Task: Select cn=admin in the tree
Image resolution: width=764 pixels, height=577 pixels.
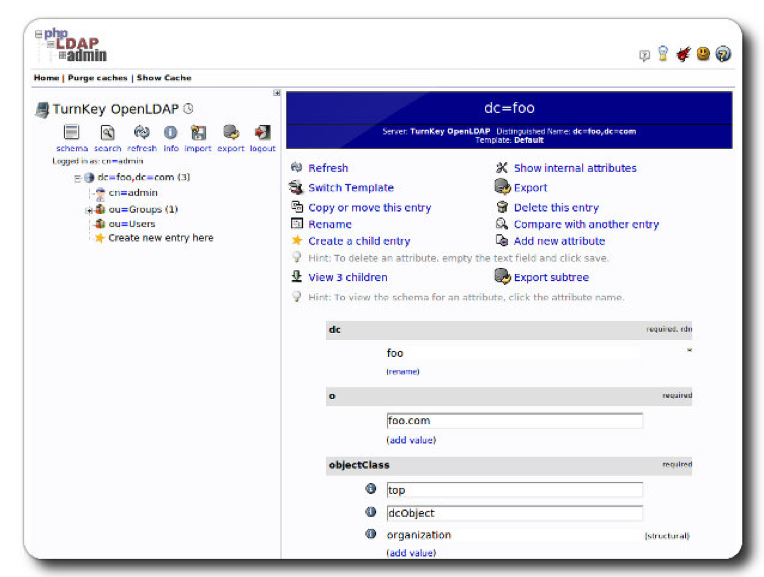Action: (x=133, y=193)
